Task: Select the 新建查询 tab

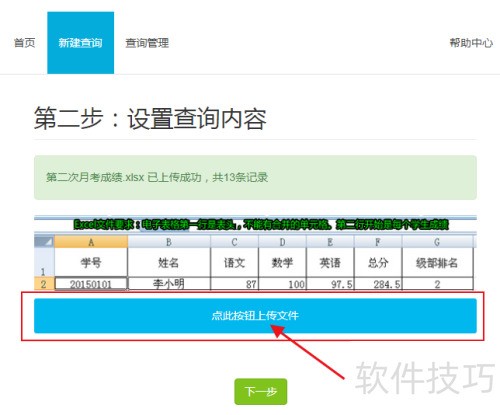Action: 81,43
